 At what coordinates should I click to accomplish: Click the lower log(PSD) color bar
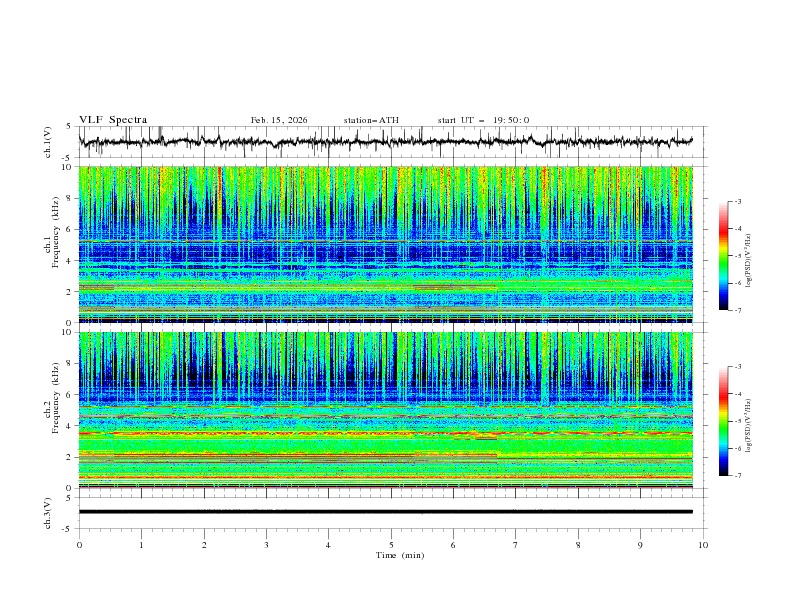click(723, 421)
